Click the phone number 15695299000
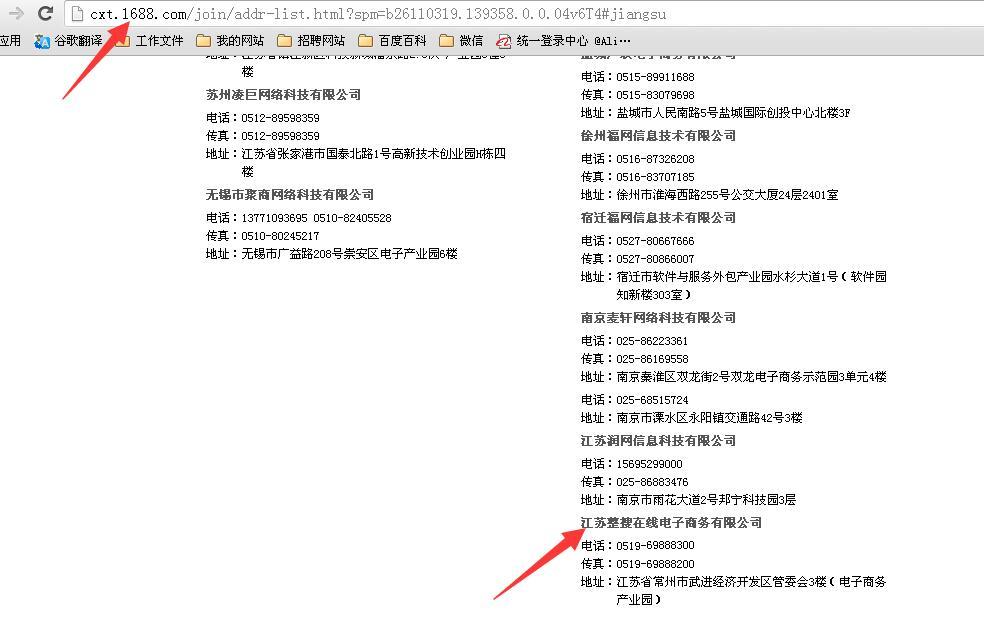 pos(650,464)
